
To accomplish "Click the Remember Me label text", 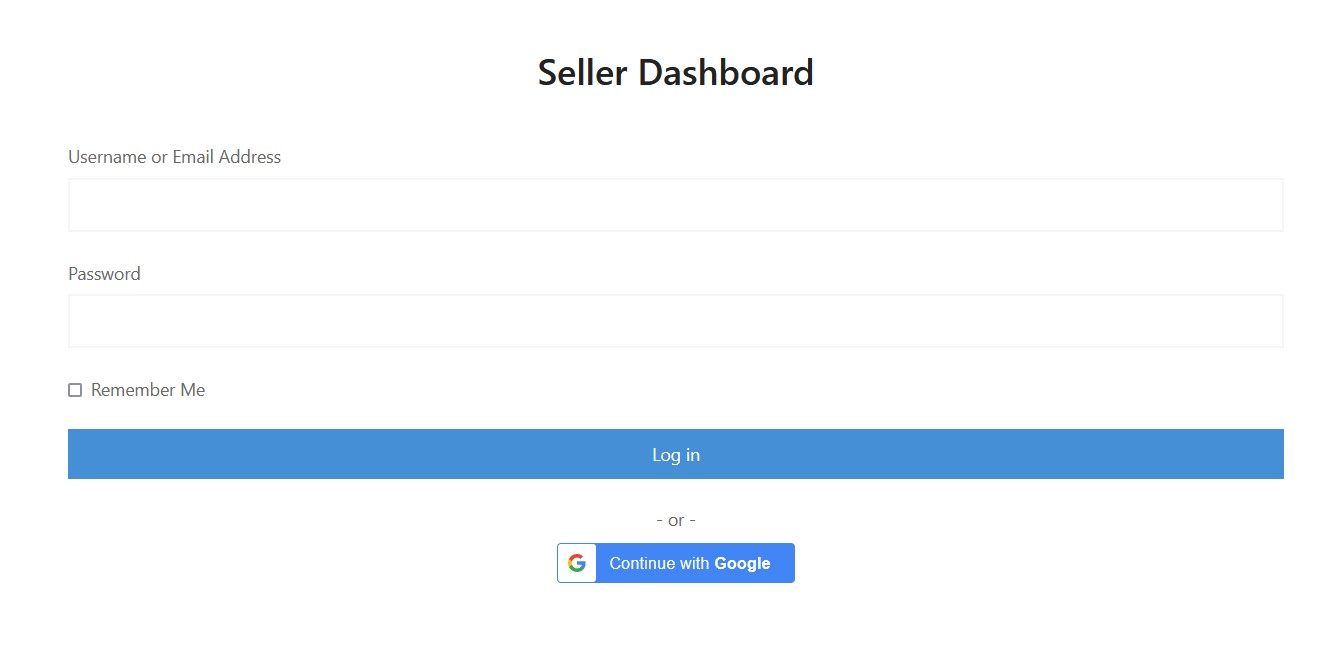I will (148, 390).
